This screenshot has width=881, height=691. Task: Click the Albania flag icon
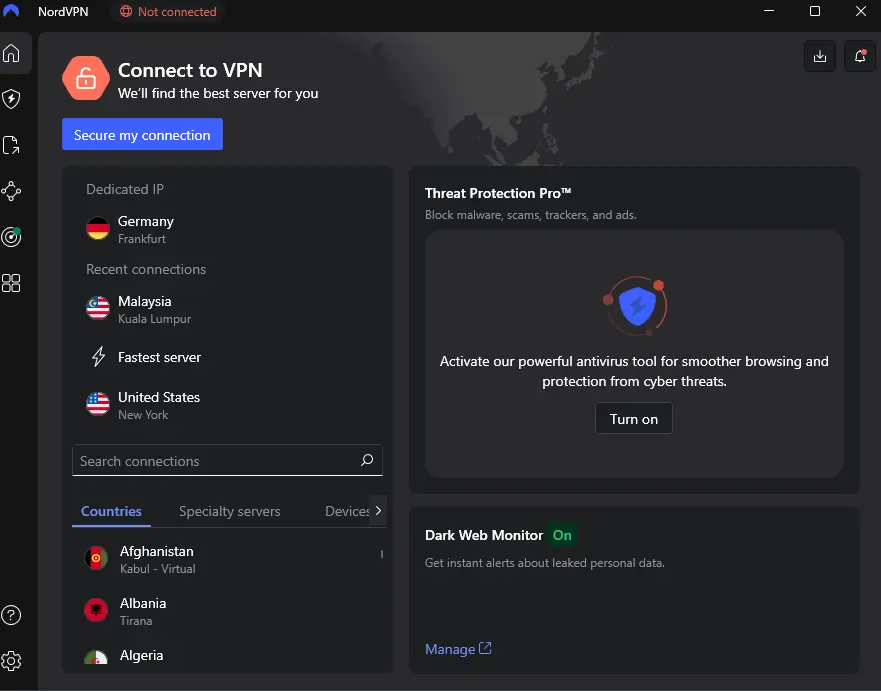pyautogui.click(x=96, y=610)
